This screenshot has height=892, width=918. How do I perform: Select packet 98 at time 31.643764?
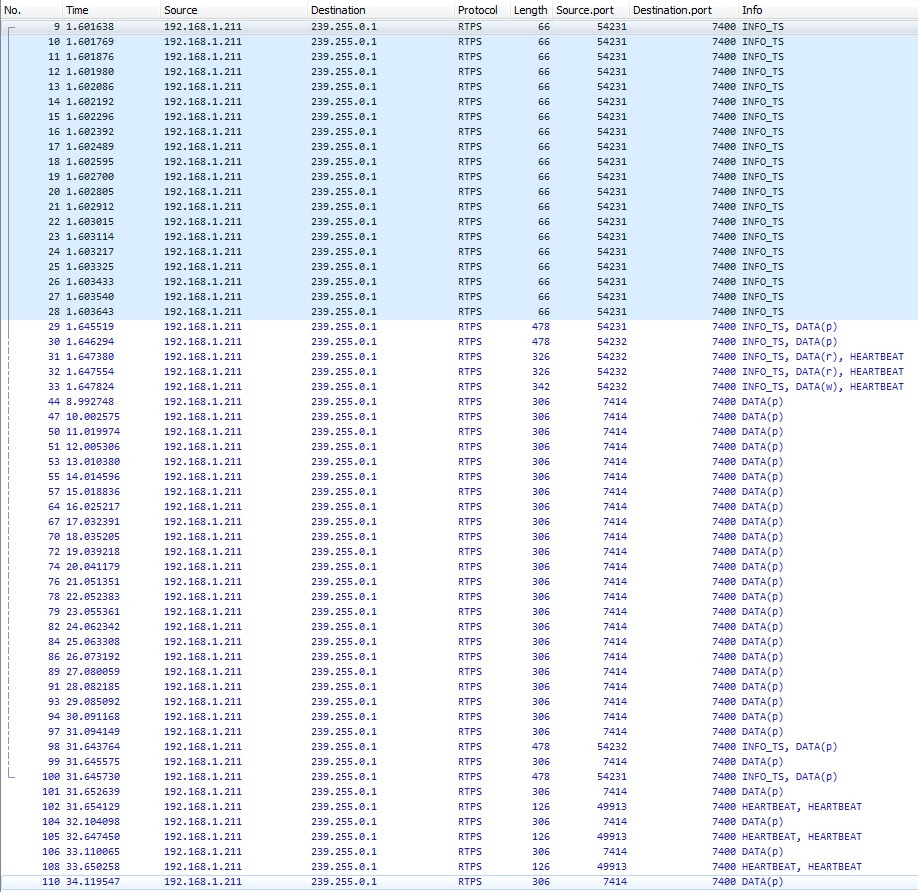[x=459, y=747]
